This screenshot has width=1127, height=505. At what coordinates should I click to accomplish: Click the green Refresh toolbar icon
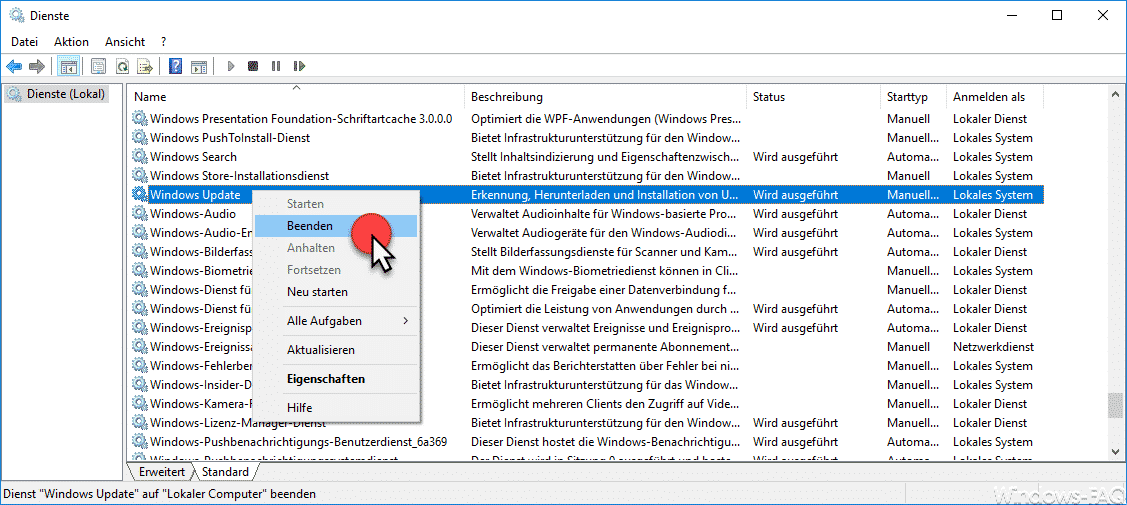pos(122,67)
